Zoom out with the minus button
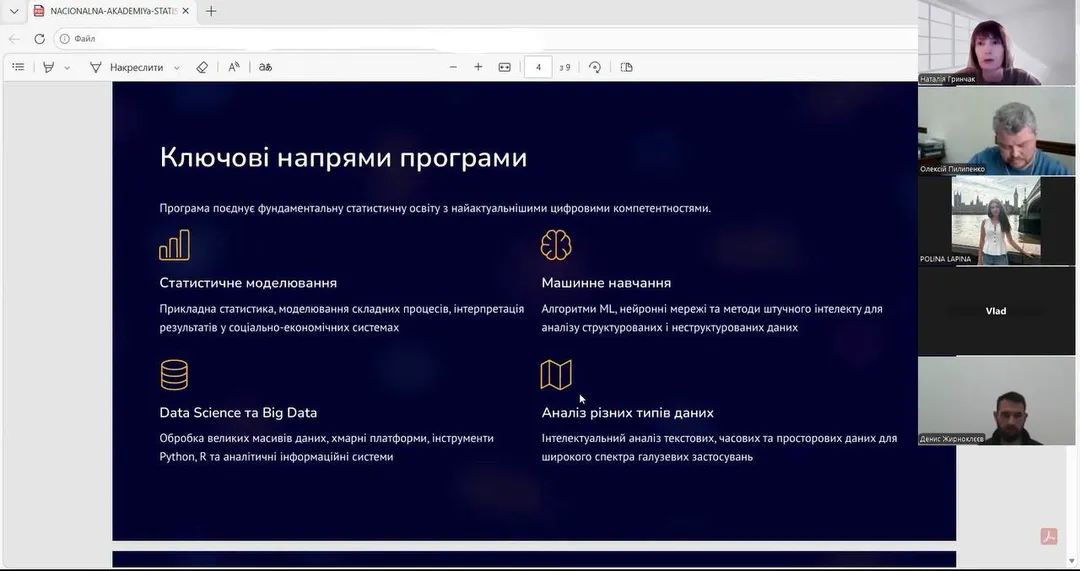1080x571 pixels. 453,67
